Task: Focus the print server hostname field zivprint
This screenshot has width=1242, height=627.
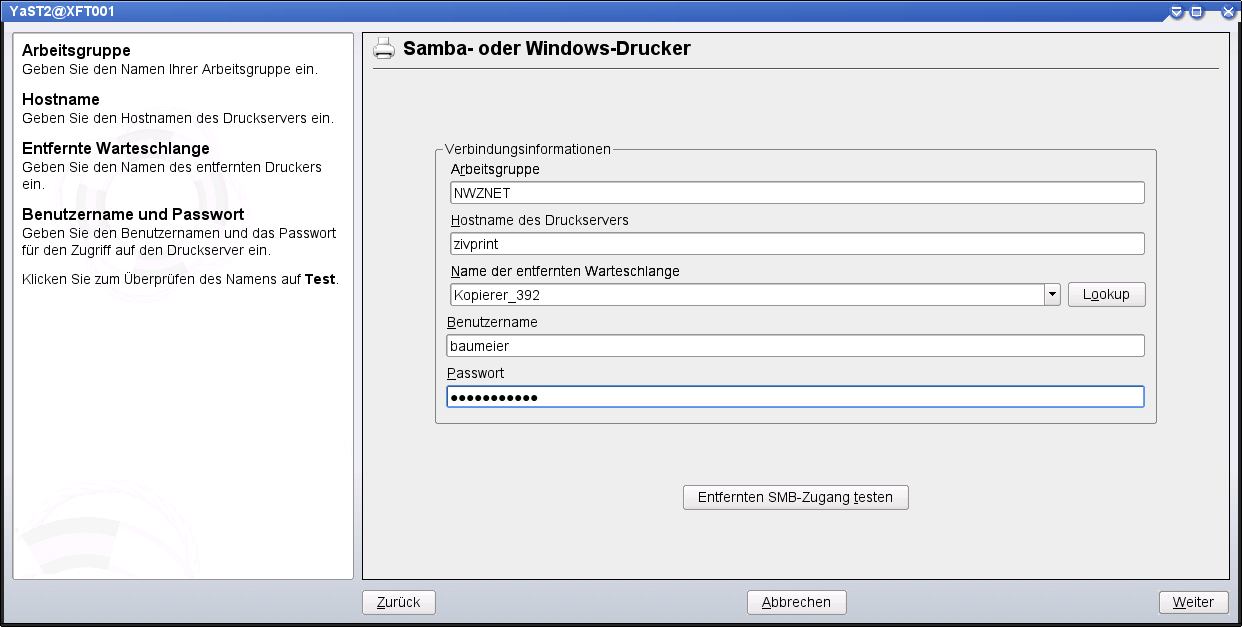Action: tap(795, 244)
